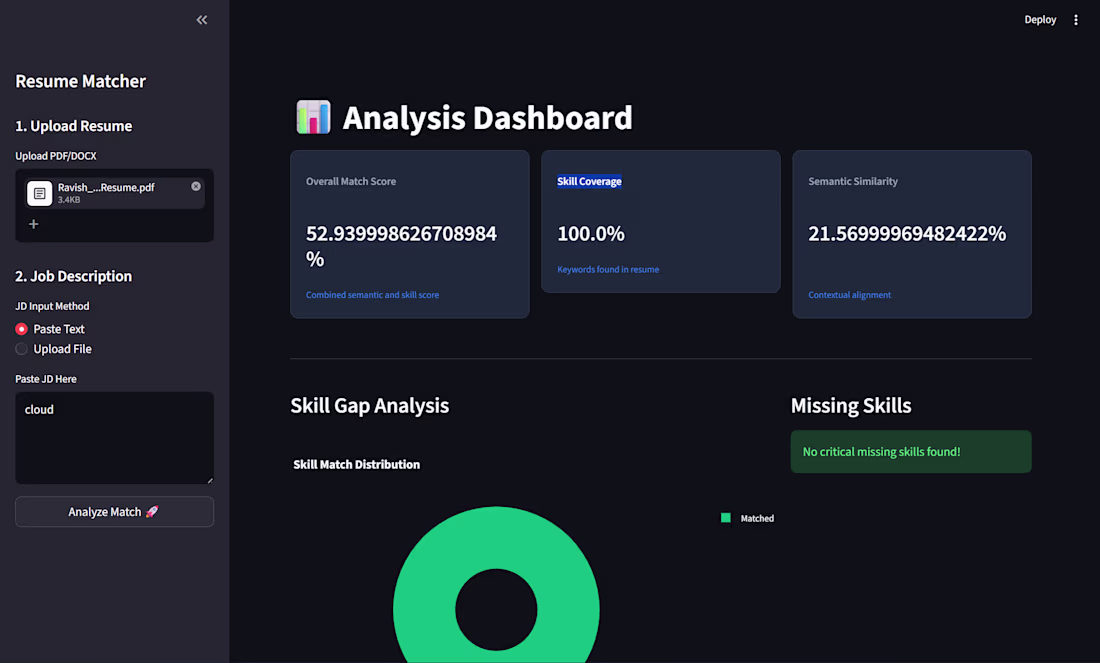Open the three-dot main menu

tap(1075, 20)
